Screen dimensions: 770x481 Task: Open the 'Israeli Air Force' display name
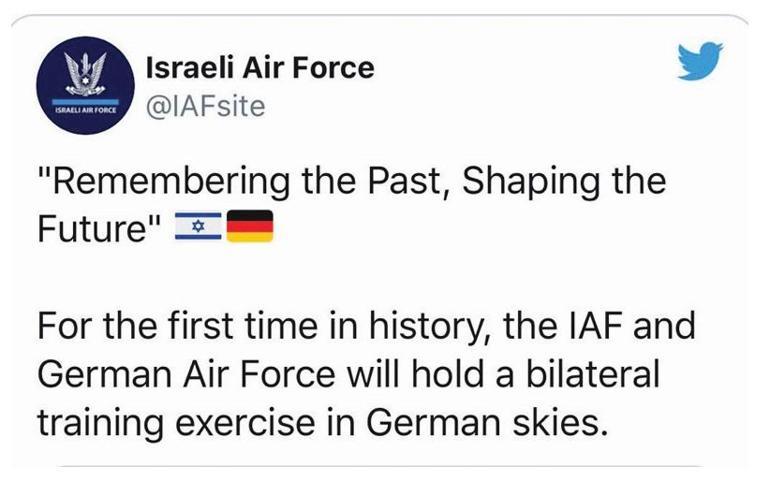(x=259, y=68)
